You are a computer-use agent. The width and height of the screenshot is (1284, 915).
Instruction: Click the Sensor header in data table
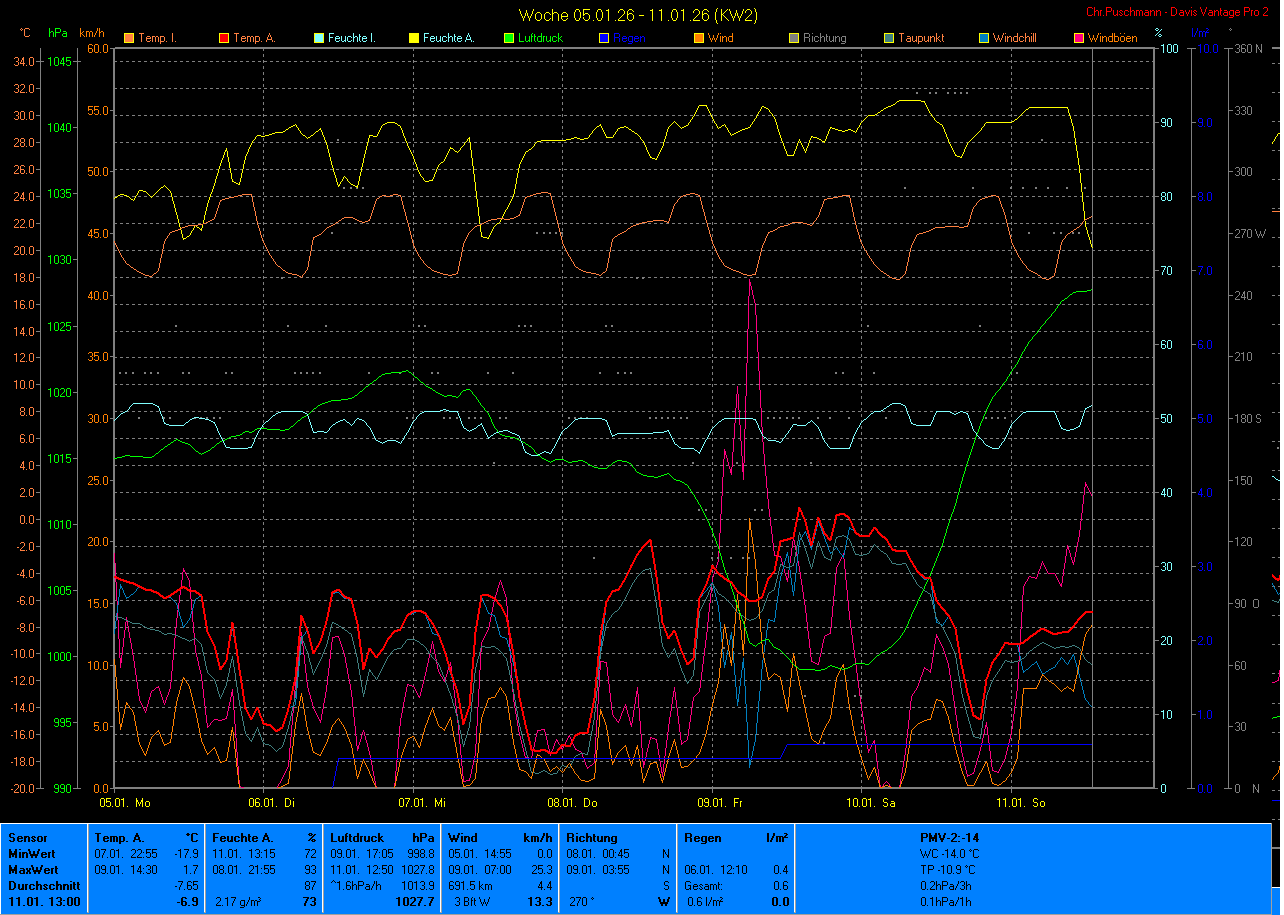[x=27, y=838]
